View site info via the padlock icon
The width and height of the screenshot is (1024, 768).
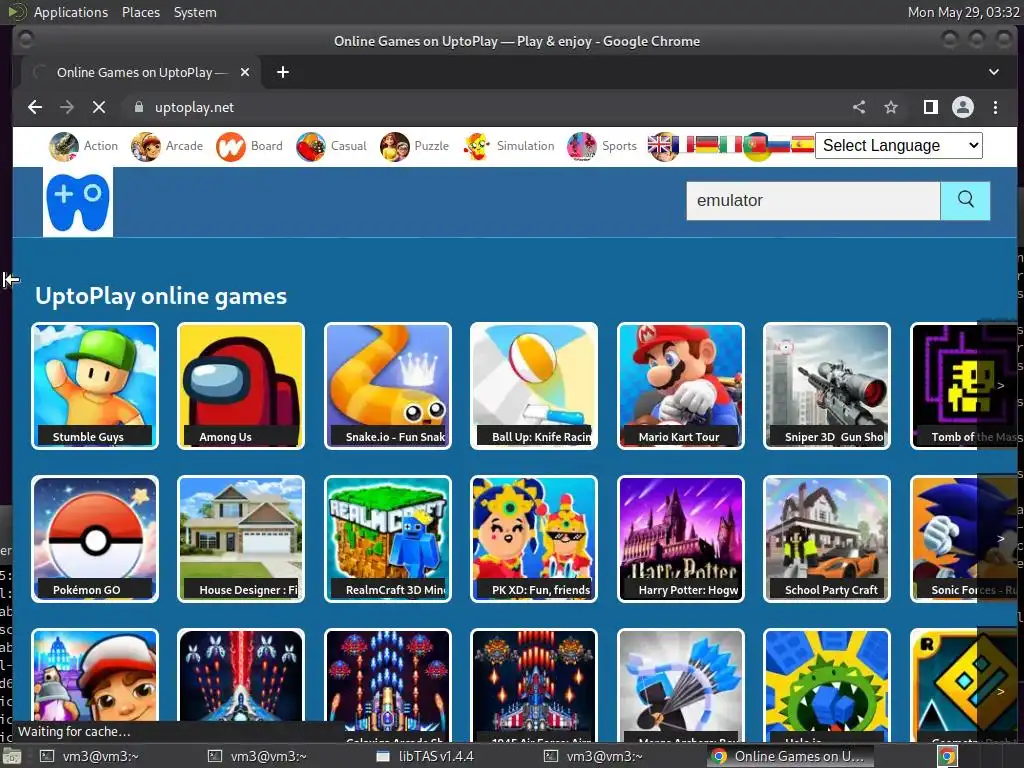(138, 107)
